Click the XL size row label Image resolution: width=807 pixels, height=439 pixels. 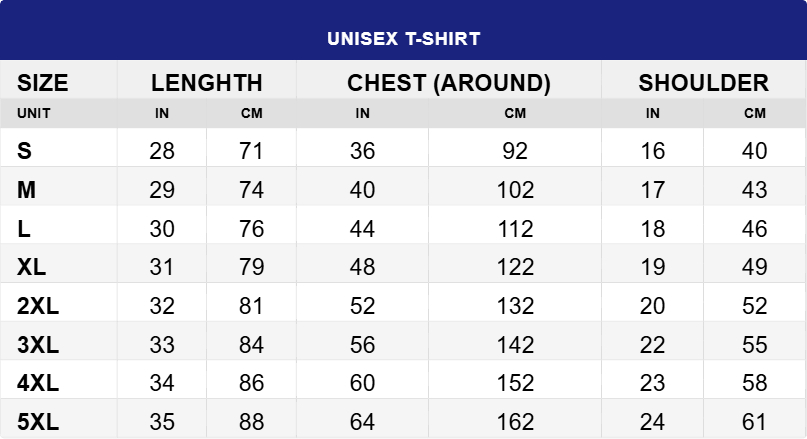click(x=32, y=268)
